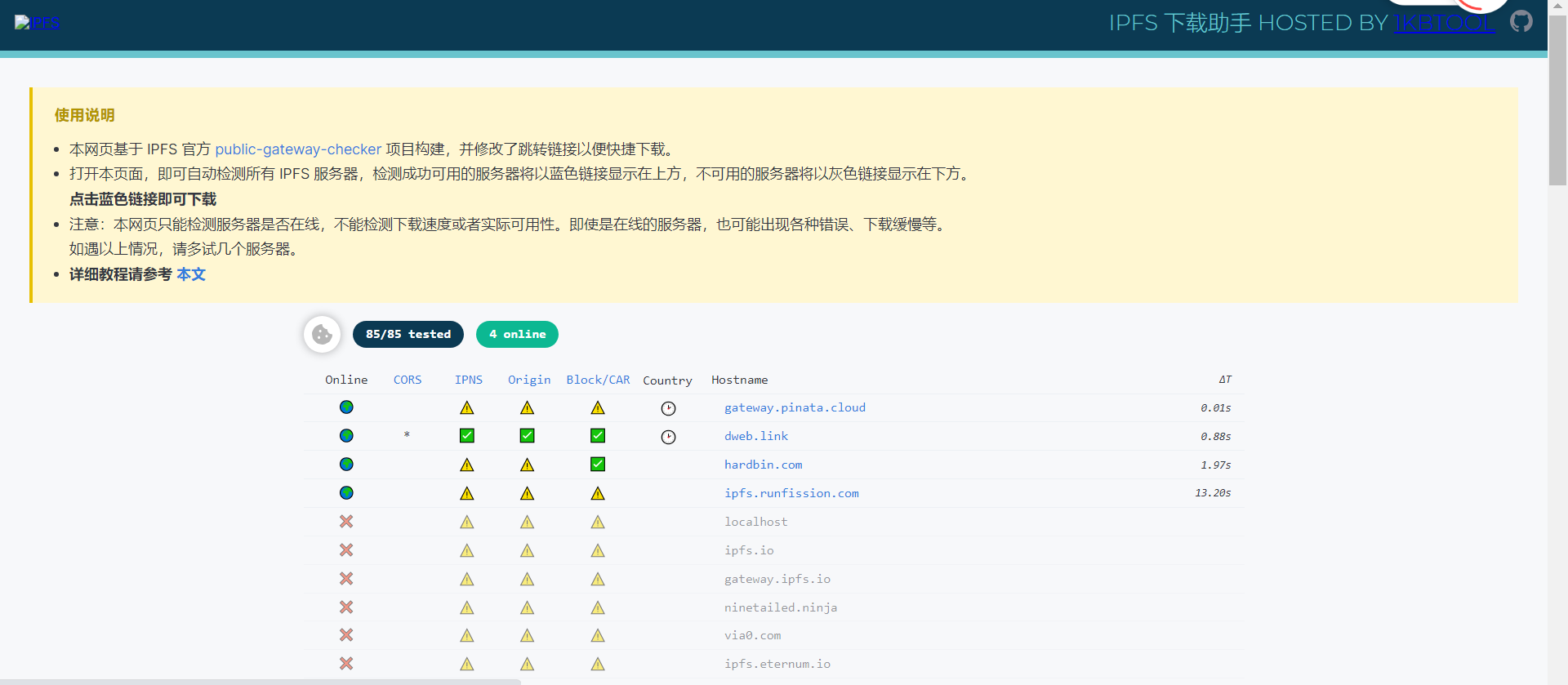The image size is (1568, 685).
Task: Click the cookie icon beside the tested badge
Action: pos(322,334)
